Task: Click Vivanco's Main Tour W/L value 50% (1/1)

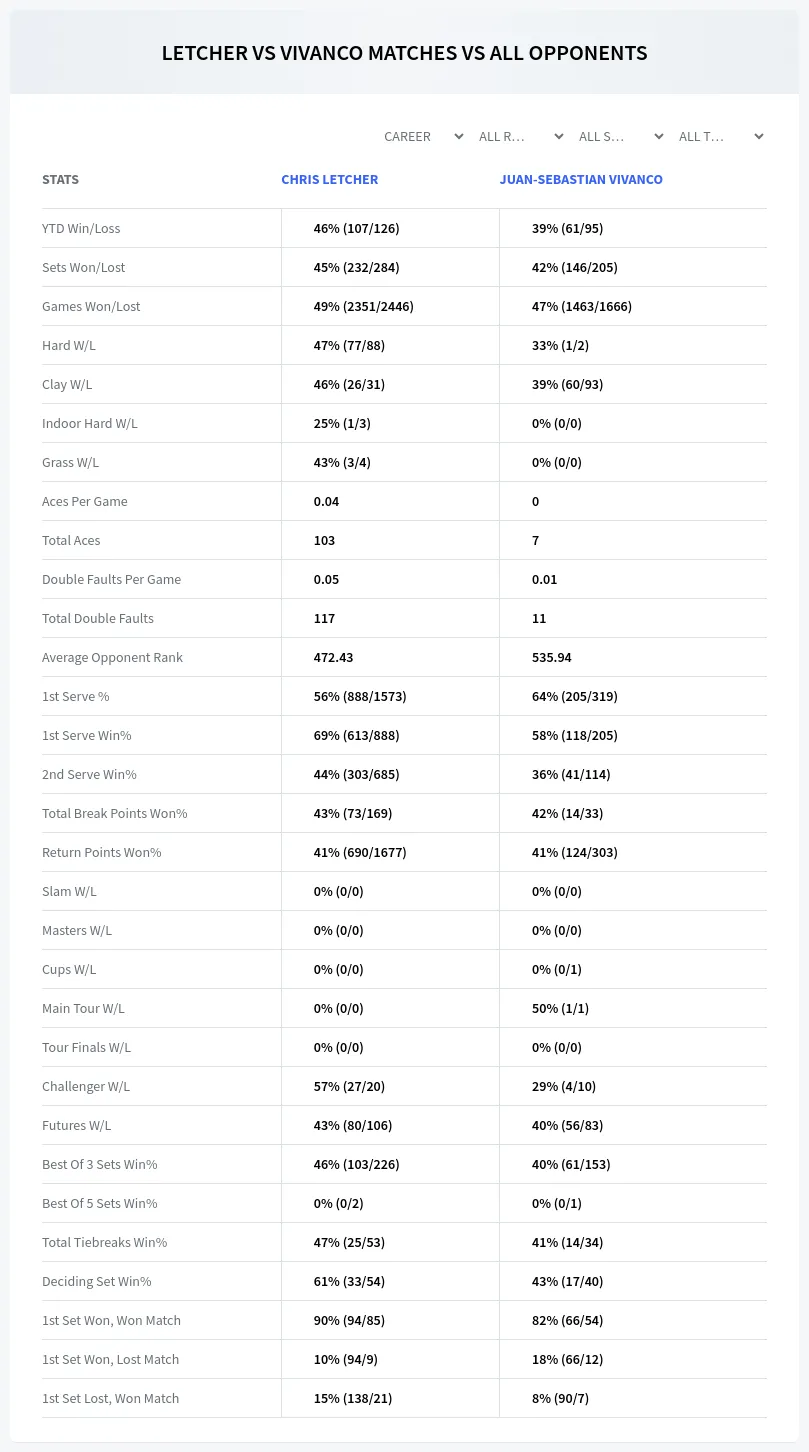Action: point(560,1008)
